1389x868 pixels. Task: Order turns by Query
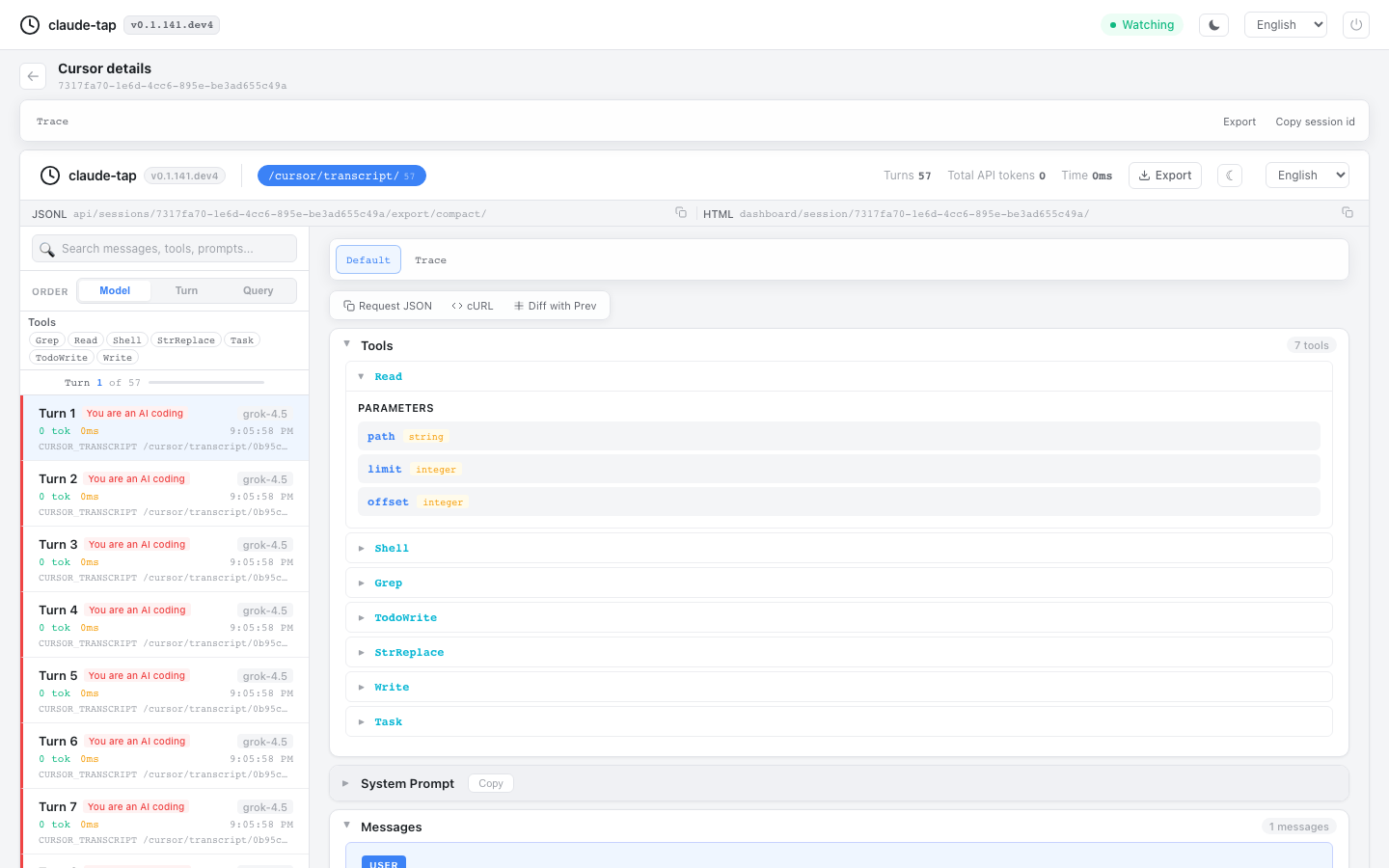pyautogui.click(x=259, y=290)
